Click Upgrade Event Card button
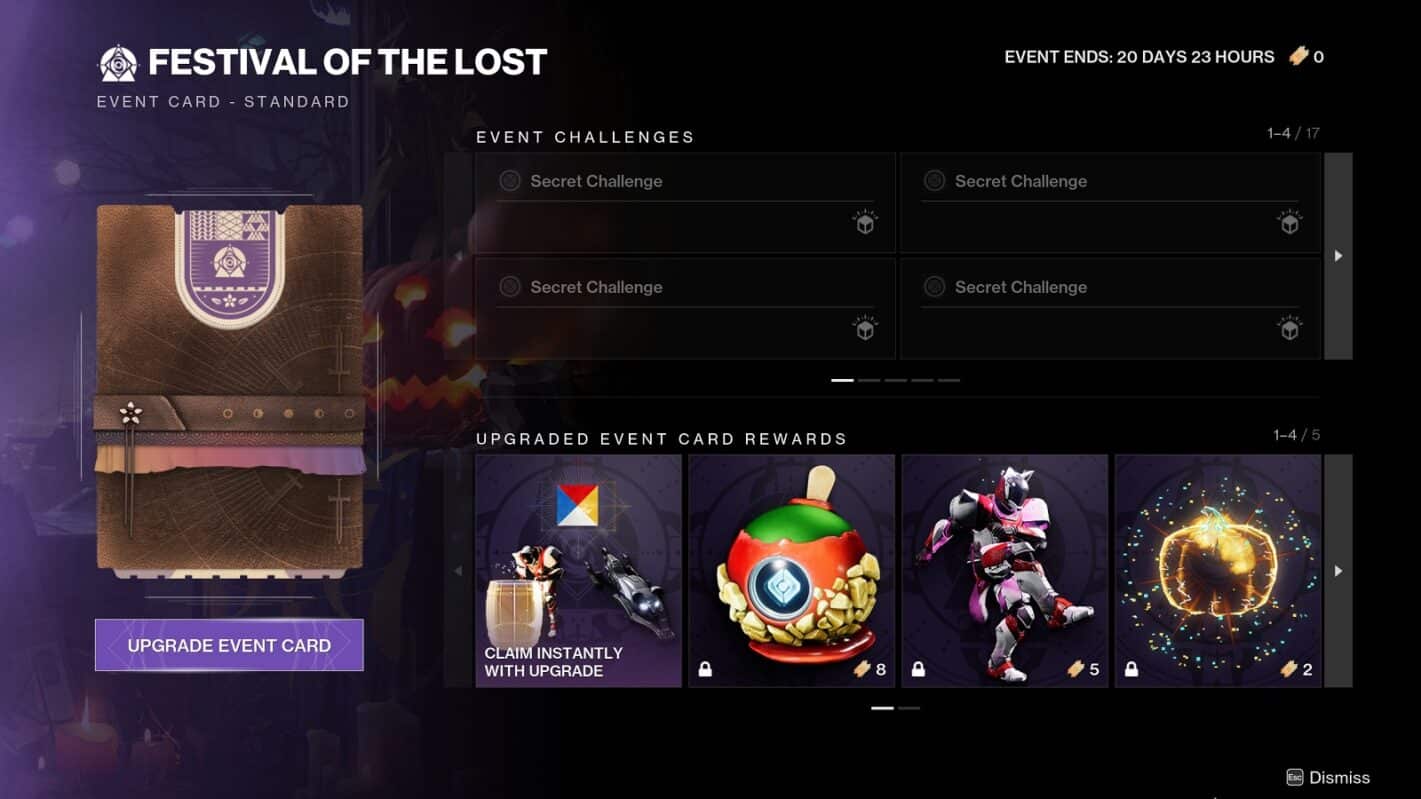 coord(229,645)
